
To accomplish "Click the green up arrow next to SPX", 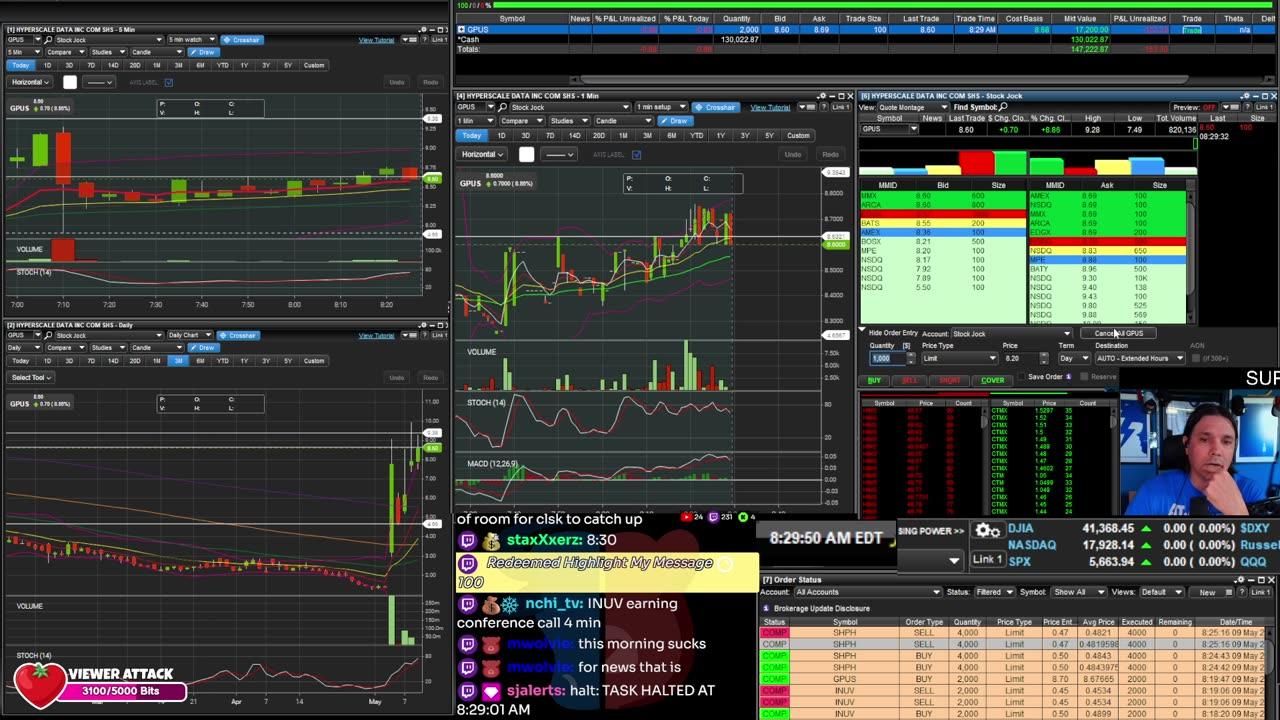I will (1146, 562).
